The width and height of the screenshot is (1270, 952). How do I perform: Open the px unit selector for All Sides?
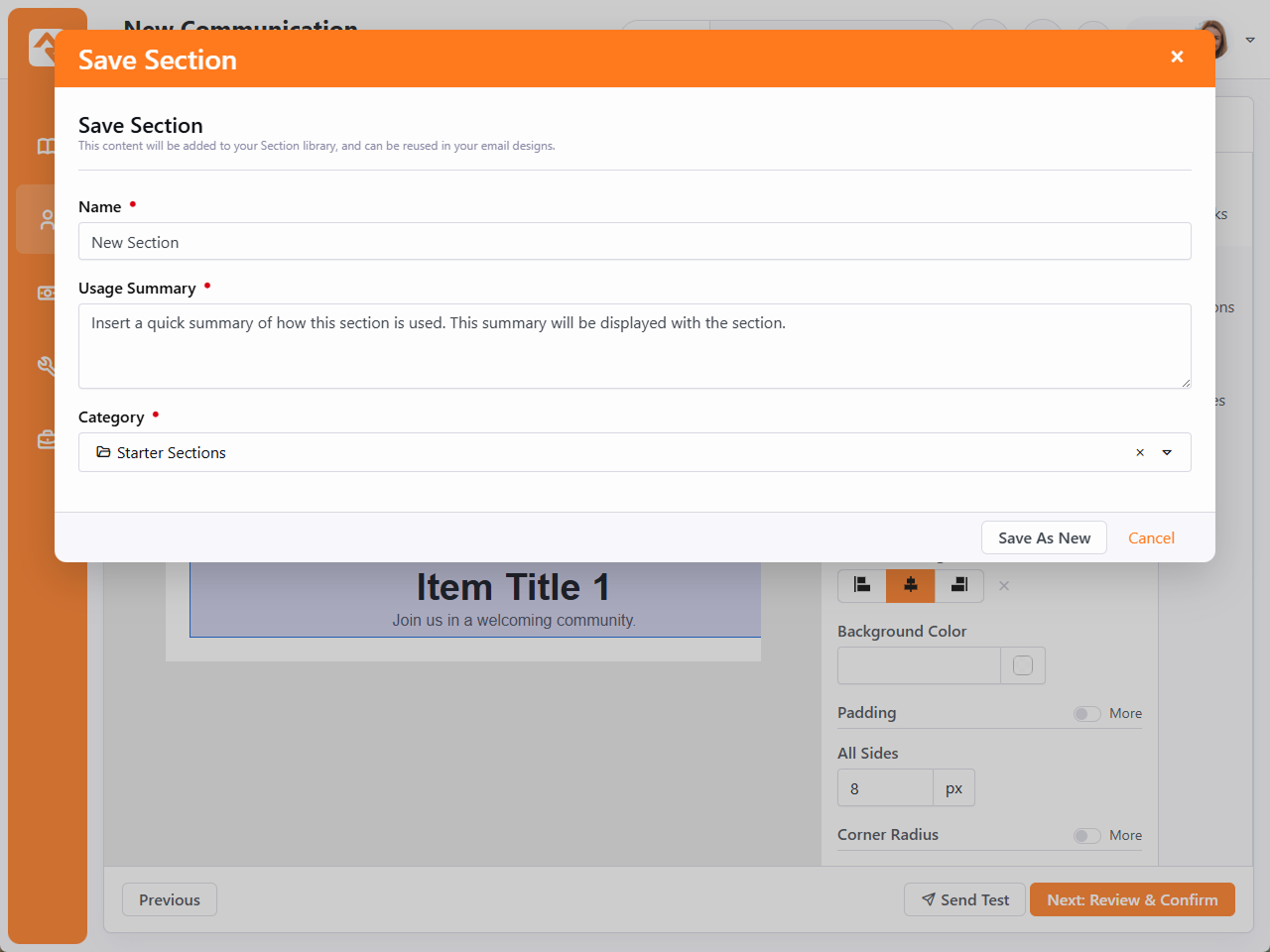[x=953, y=788]
